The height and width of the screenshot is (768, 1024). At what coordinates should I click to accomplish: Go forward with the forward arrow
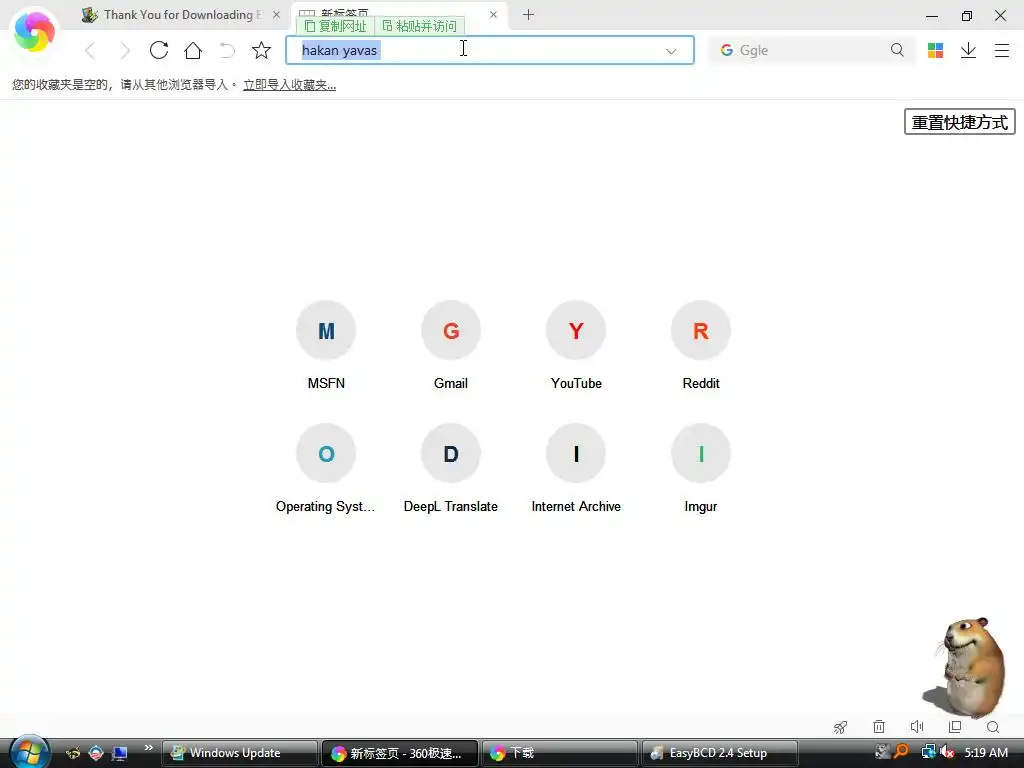[124, 50]
